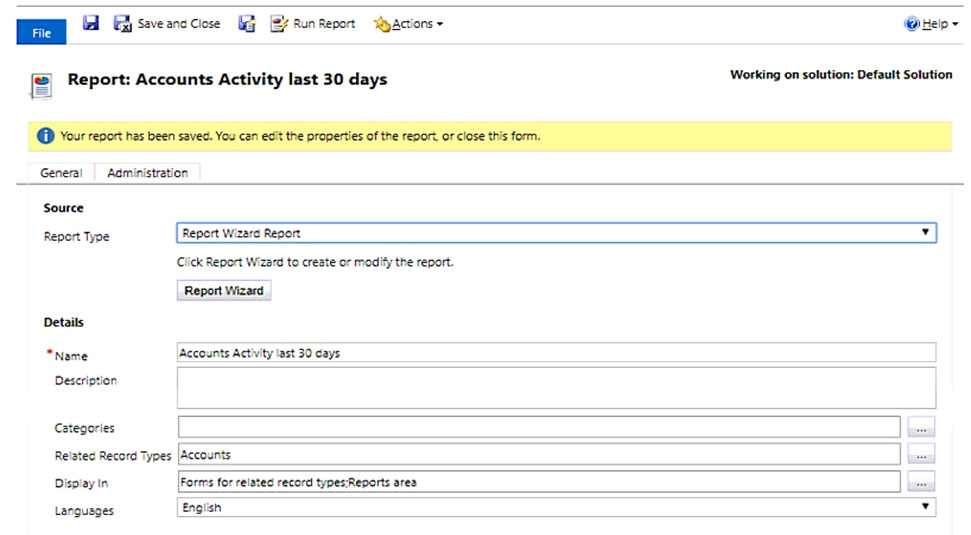Click the Save and Close icon

pyautogui.click(x=123, y=24)
